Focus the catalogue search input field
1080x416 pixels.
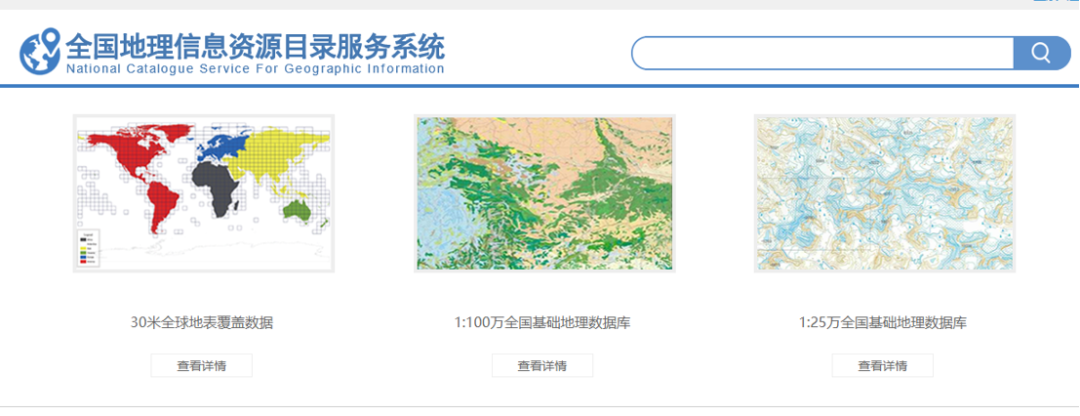(823, 53)
